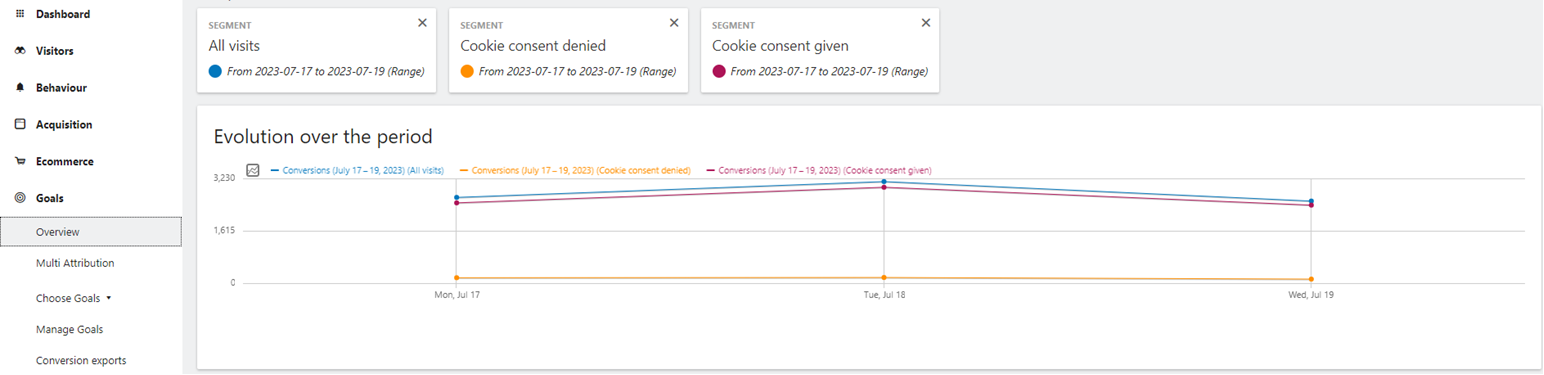Open the Dashboard grid icon
This screenshot has height=375, width=1544.
pos(20,14)
